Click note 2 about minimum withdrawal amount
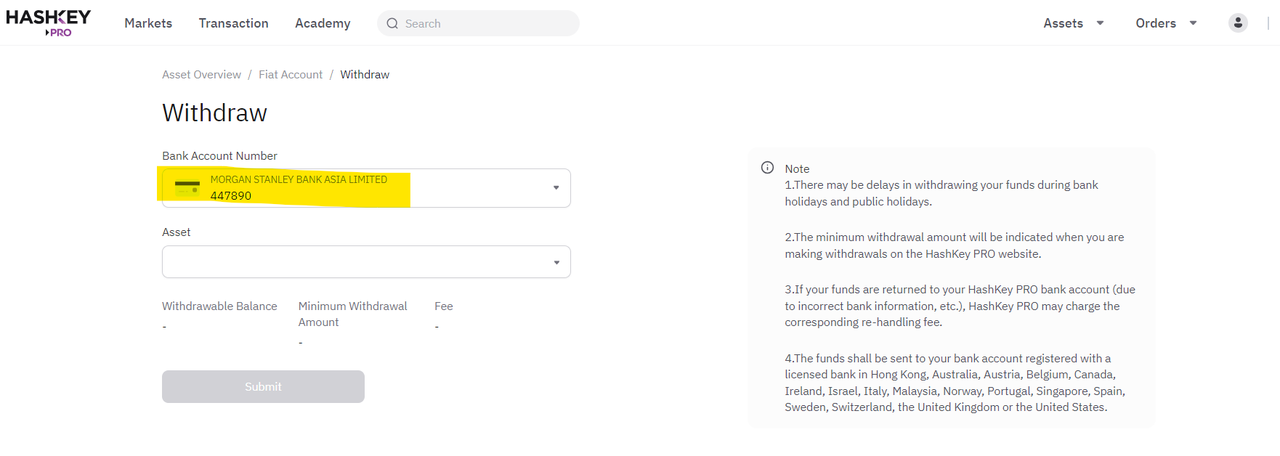Viewport: 1280px width, 456px height. click(954, 246)
